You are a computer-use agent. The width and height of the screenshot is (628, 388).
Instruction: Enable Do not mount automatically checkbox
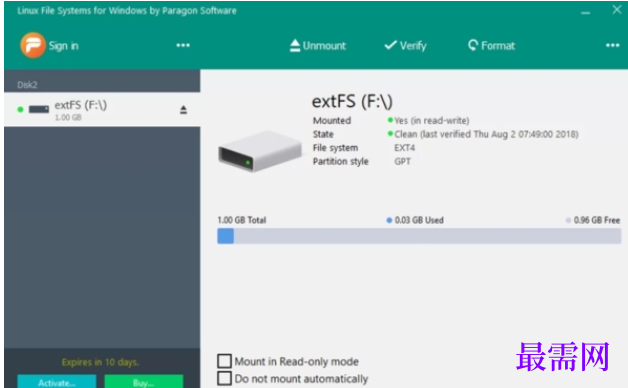pos(224,378)
